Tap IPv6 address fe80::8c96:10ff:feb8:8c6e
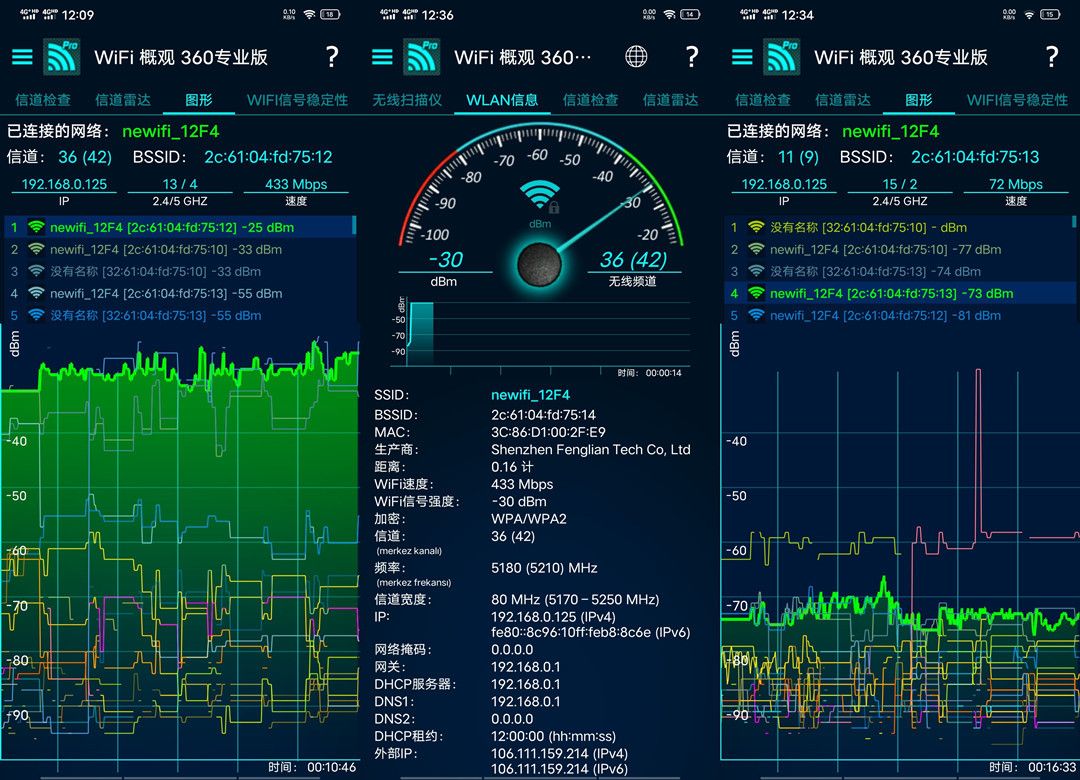 (x=590, y=632)
